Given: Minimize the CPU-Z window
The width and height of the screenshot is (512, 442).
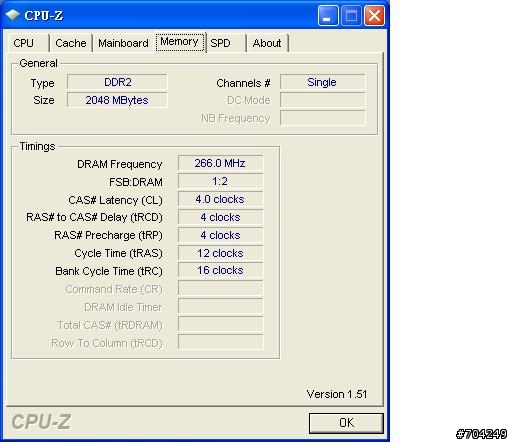Looking at the screenshot, I should click(x=328, y=15).
